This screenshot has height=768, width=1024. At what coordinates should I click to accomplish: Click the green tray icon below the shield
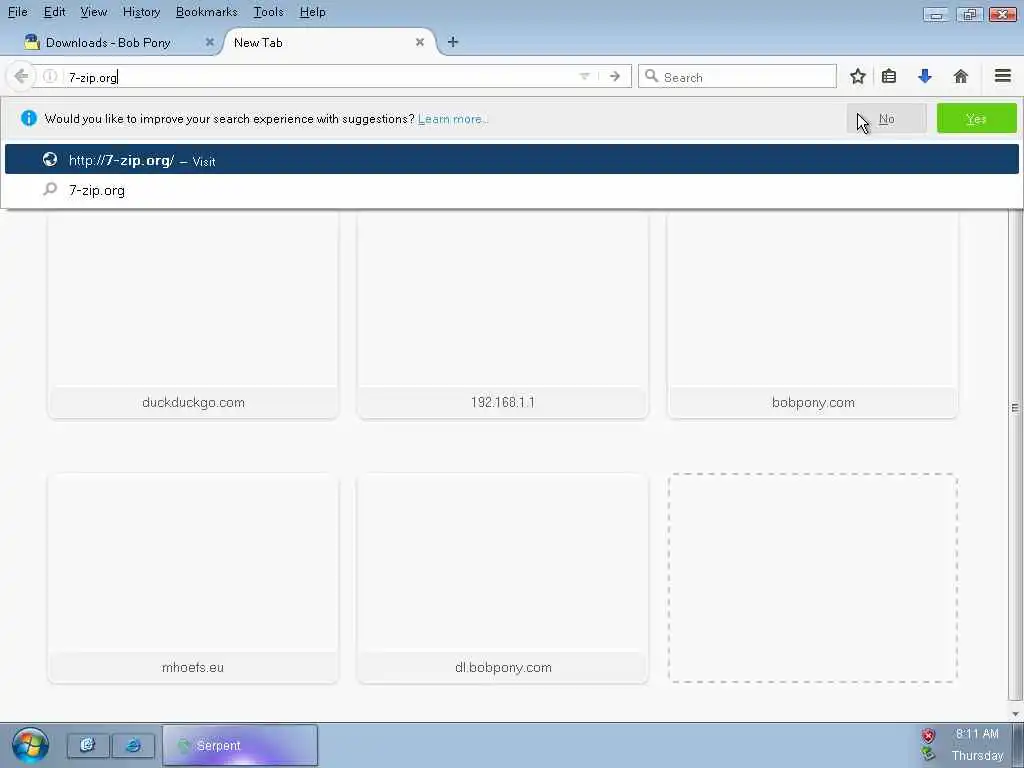tap(928, 754)
